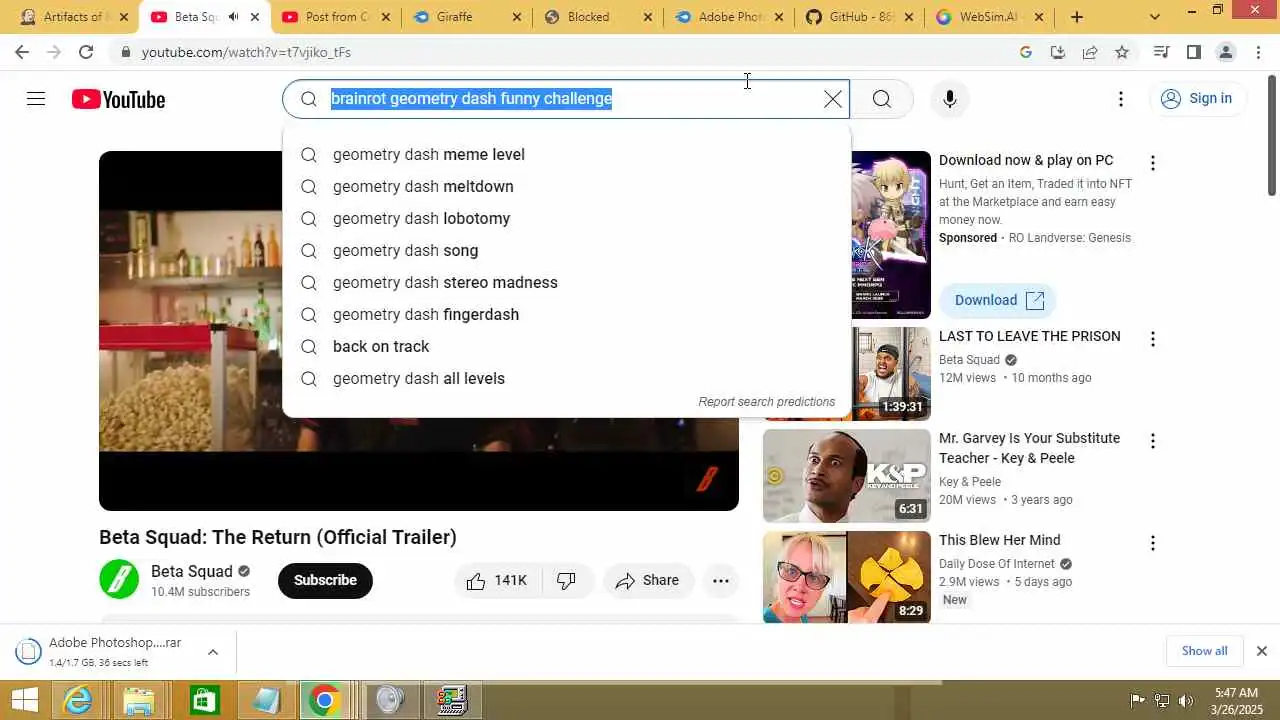Mute the Beta Squad tab audio icon
Viewport: 1280px width, 720px height.
(233, 17)
